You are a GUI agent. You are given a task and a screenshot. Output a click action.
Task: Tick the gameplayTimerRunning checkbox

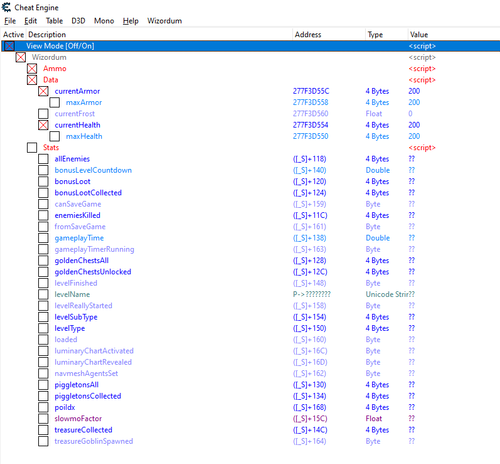click(x=43, y=250)
